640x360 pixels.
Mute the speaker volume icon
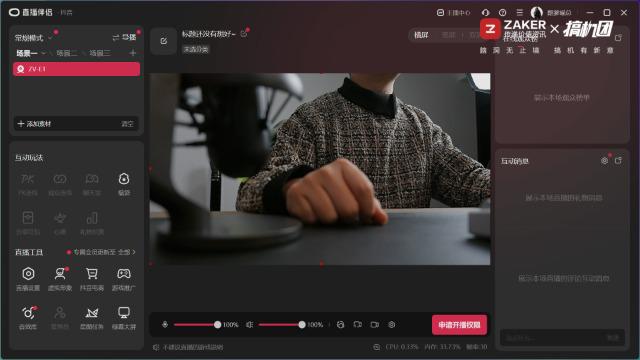[249, 324]
